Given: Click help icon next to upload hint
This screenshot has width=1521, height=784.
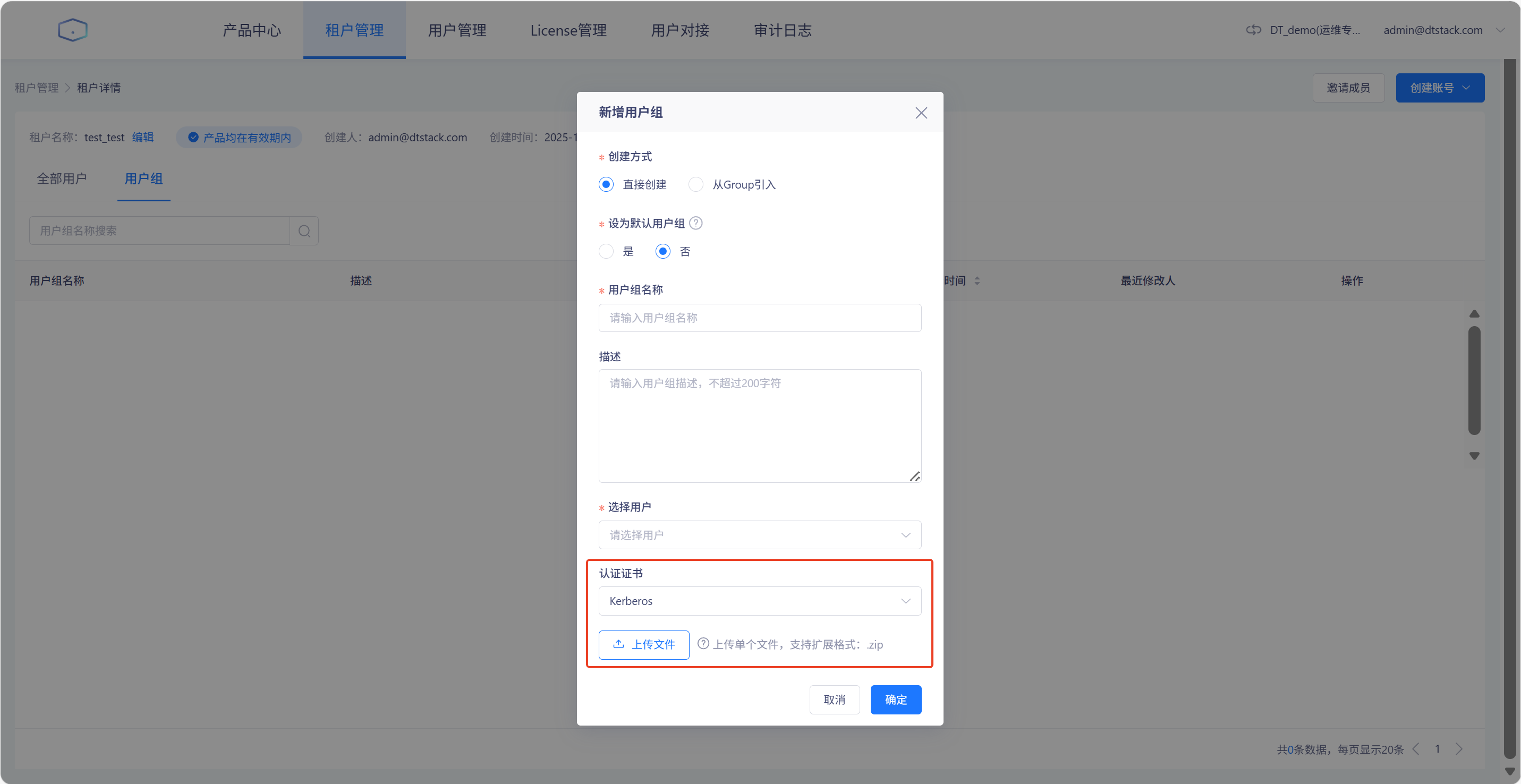Looking at the screenshot, I should tap(703, 643).
